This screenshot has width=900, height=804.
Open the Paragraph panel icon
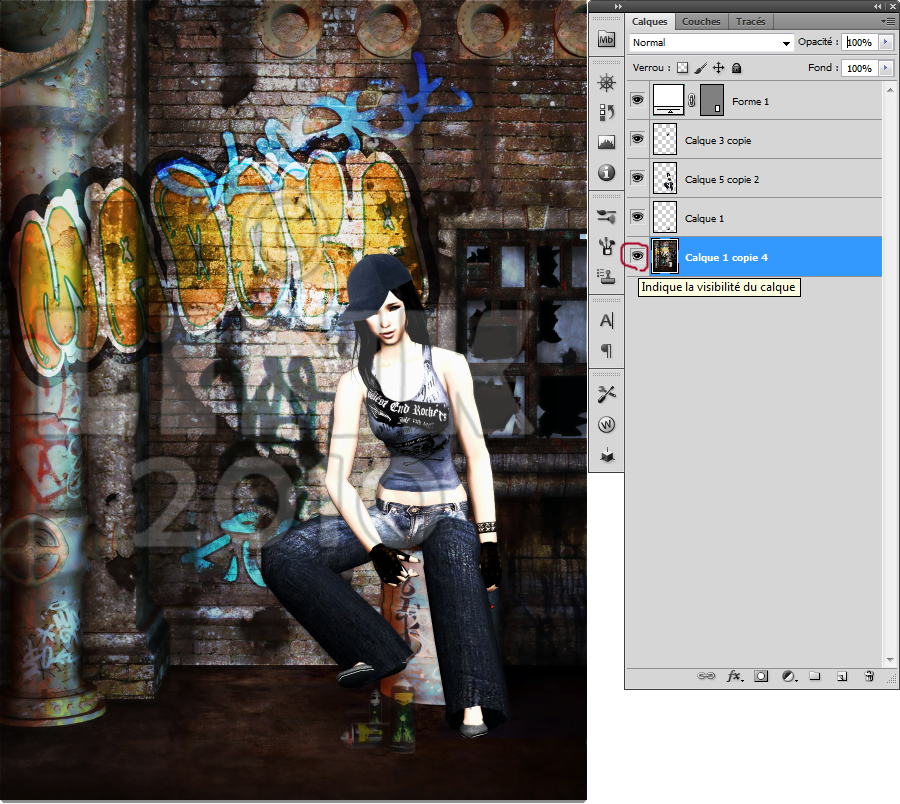[606, 351]
